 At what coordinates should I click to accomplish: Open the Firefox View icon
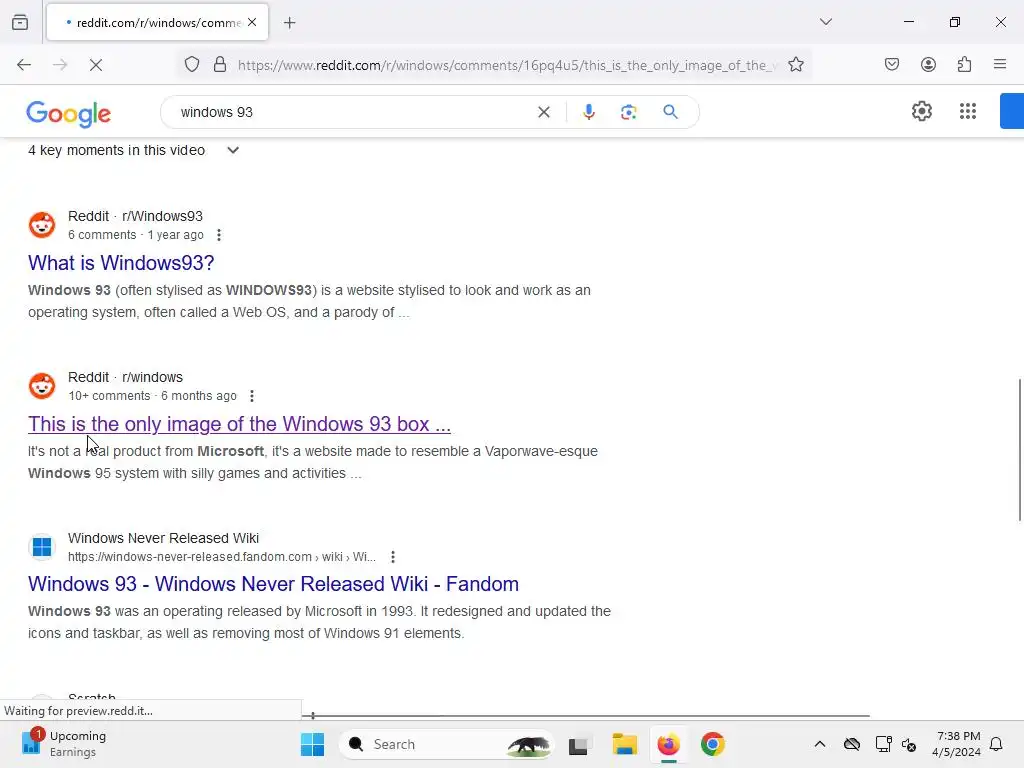coord(20,22)
